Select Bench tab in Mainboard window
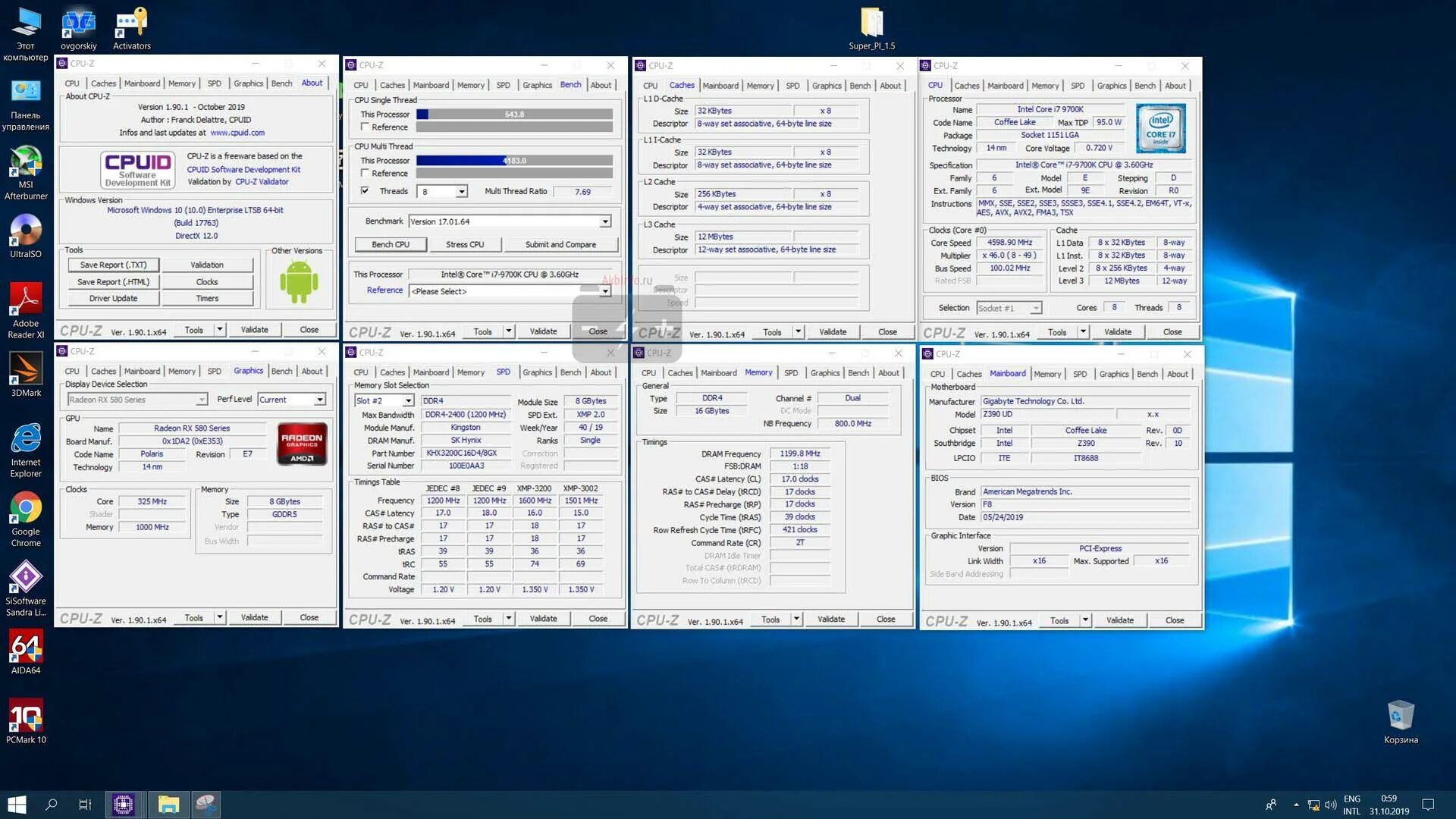Screen dimensions: 1456x819 pyautogui.click(x=1147, y=374)
